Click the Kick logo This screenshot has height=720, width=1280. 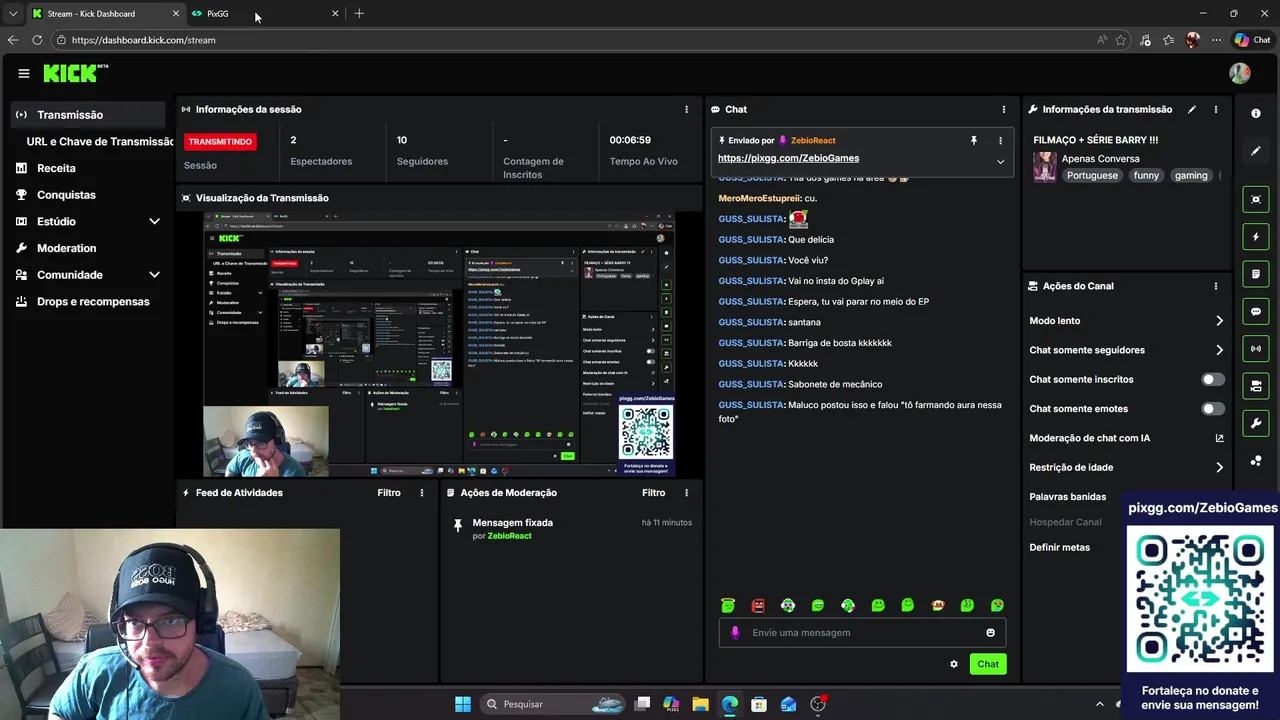(76, 73)
